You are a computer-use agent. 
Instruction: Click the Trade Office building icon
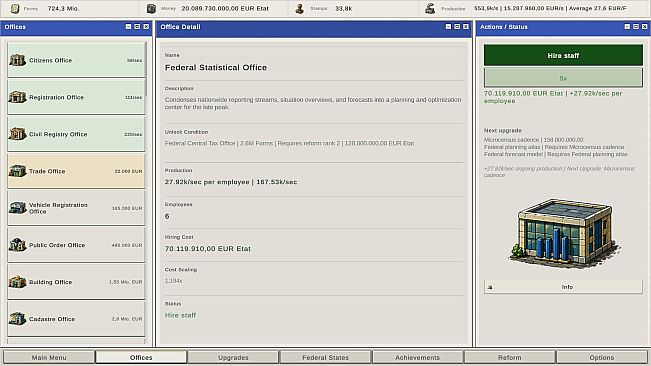click(17, 171)
